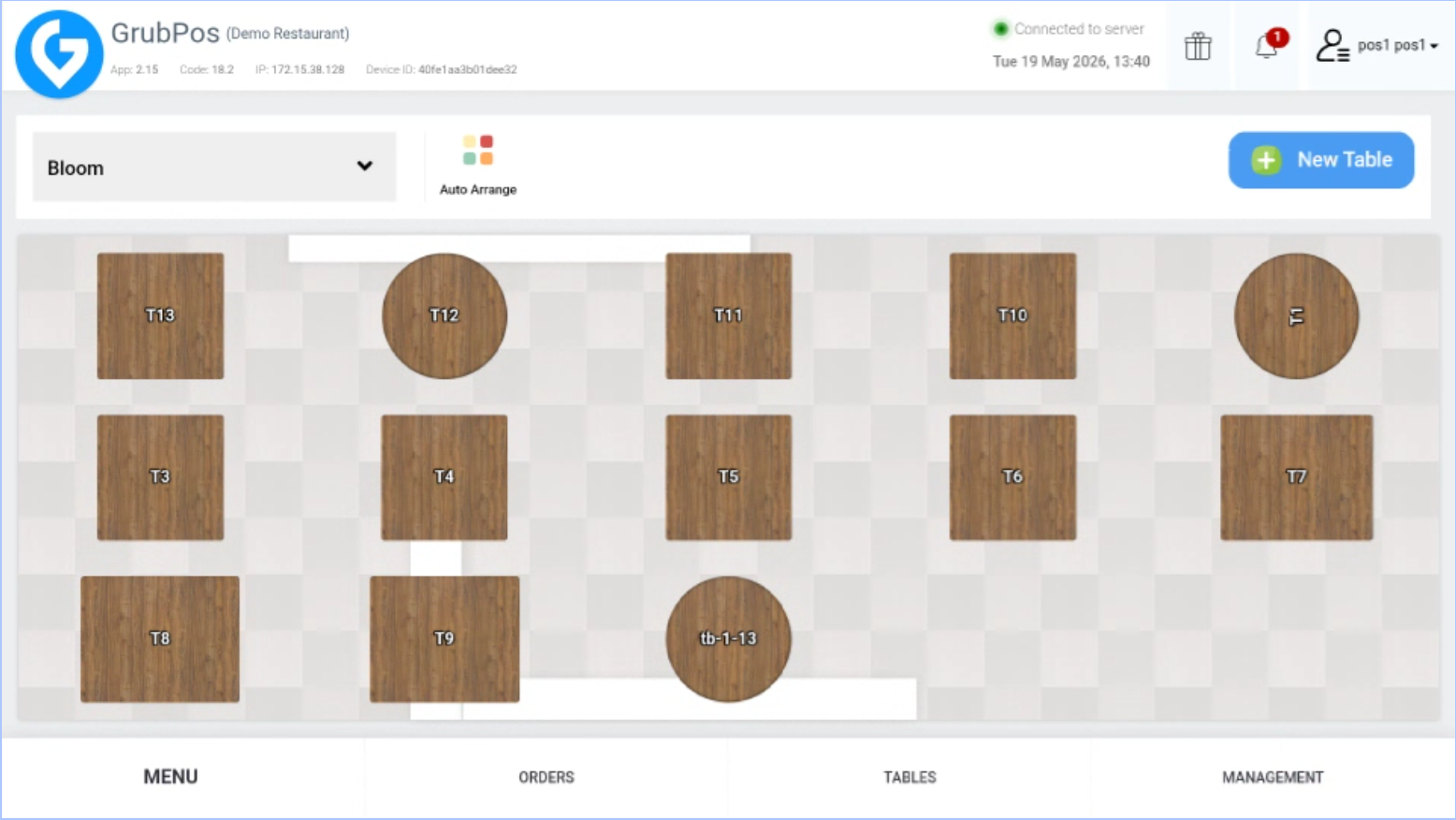The height and width of the screenshot is (820, 1456).
Task: Click the IP address 172.15.38.128
Action: [308, 69]
